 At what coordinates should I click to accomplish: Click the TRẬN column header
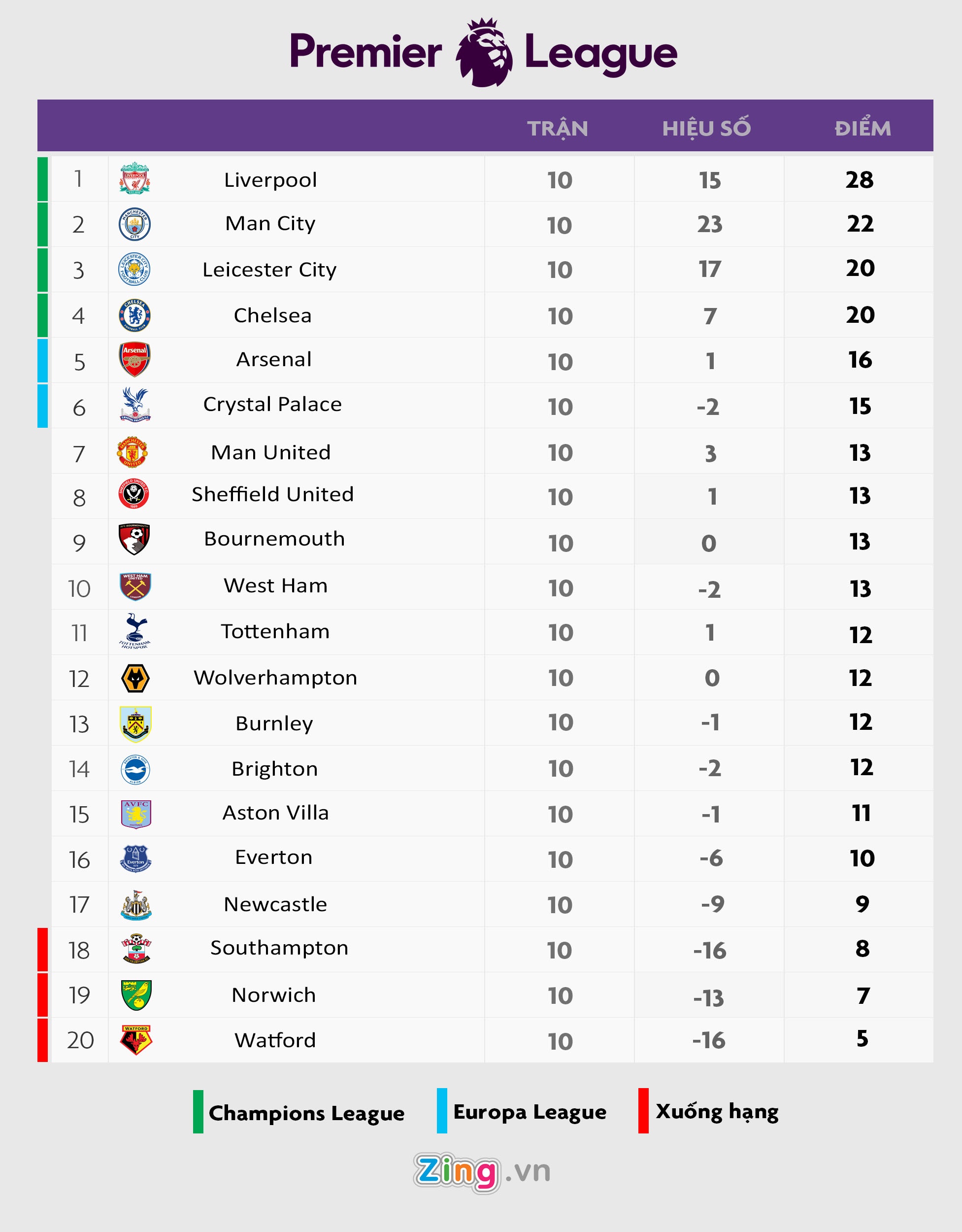click(x=558, y=129)
